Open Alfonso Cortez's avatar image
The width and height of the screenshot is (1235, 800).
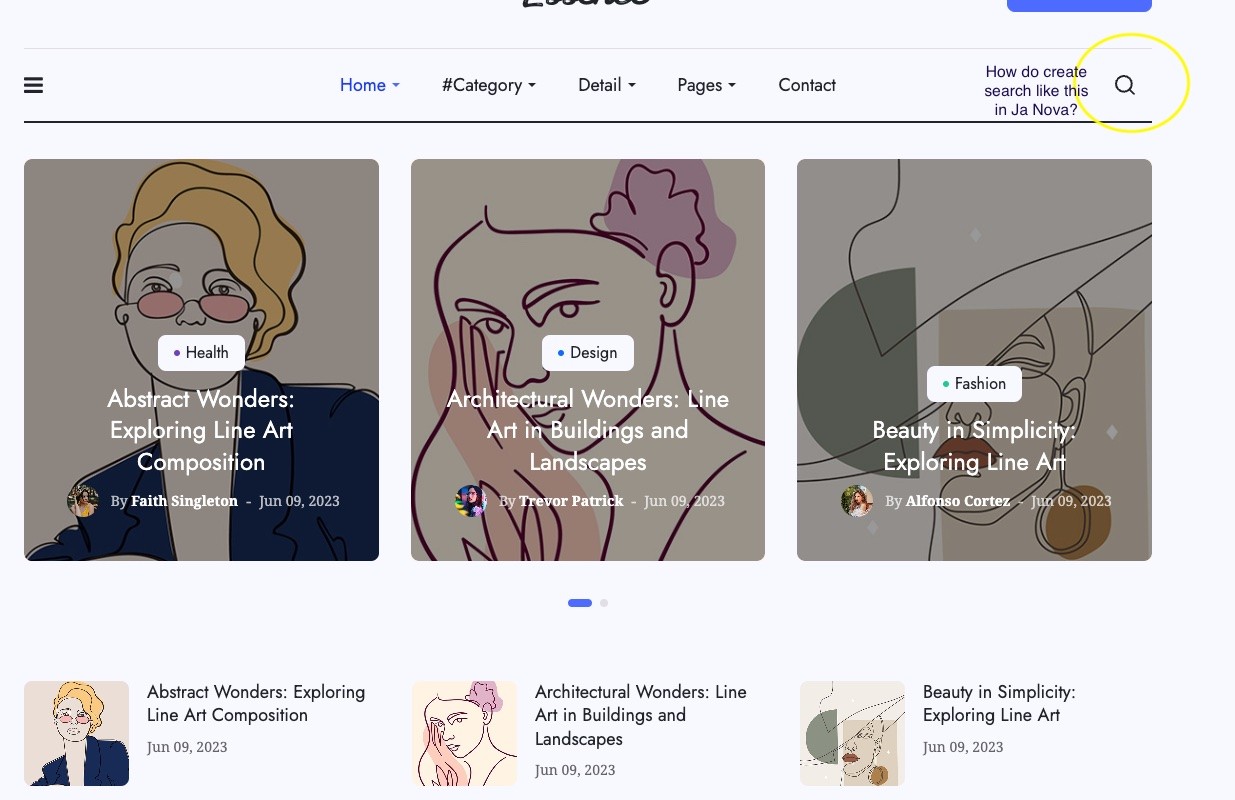click(x=857, y=501)
